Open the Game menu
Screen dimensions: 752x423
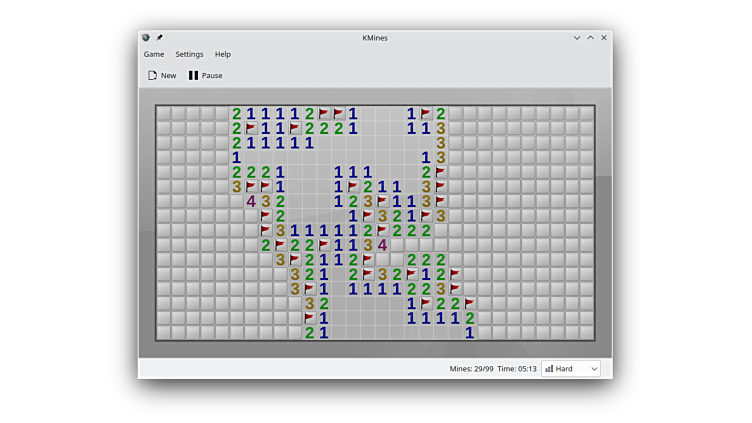tap(154, 54)
